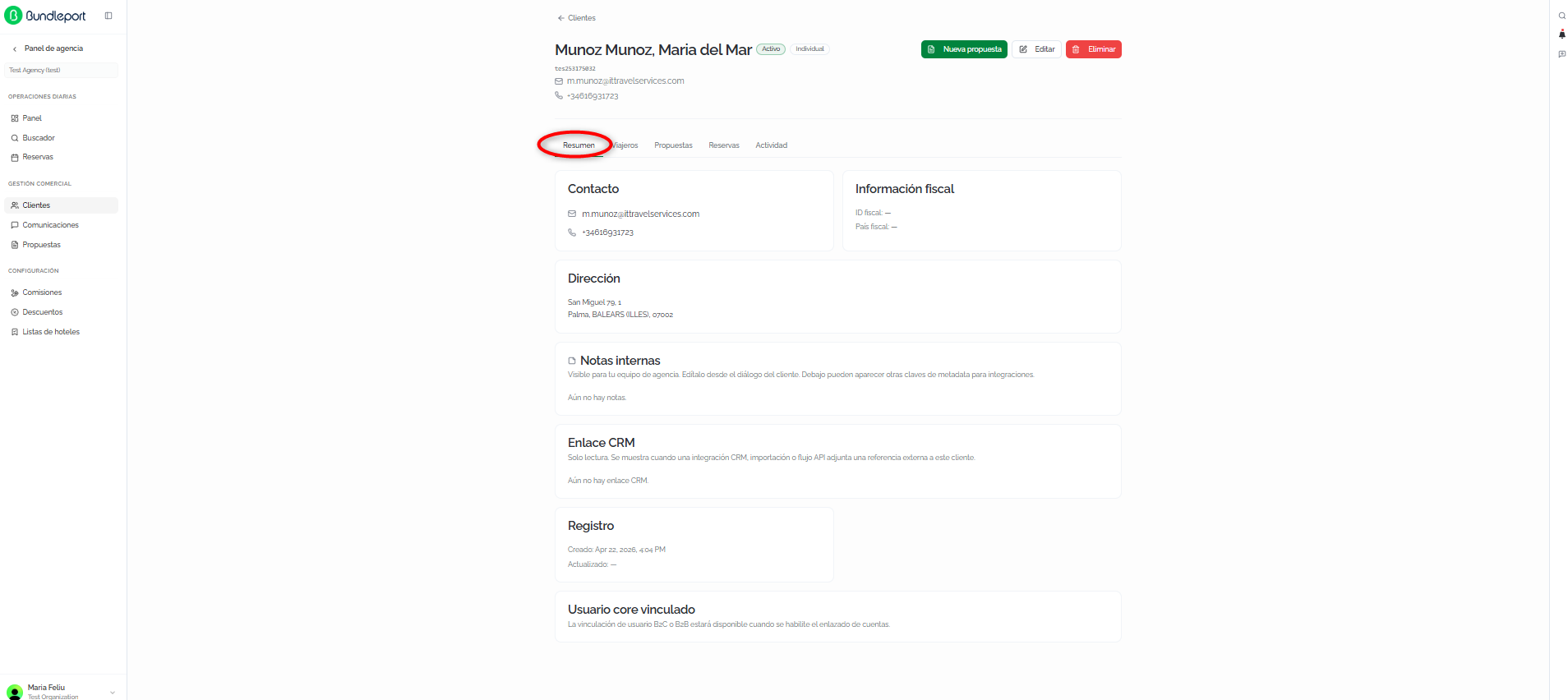Select the Test Agency (test) selector
This screenshot has width=1568, height=700.
(62, 71)
